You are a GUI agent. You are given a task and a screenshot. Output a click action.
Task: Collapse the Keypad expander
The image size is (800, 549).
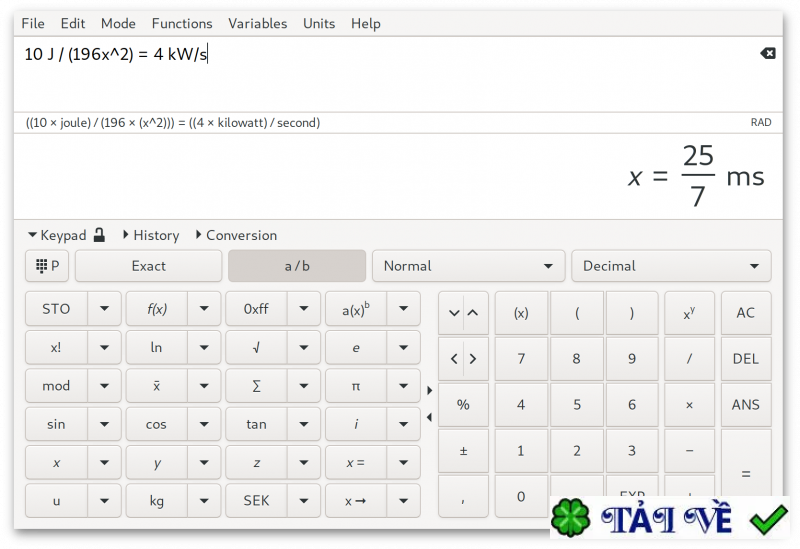pos(57,235)
